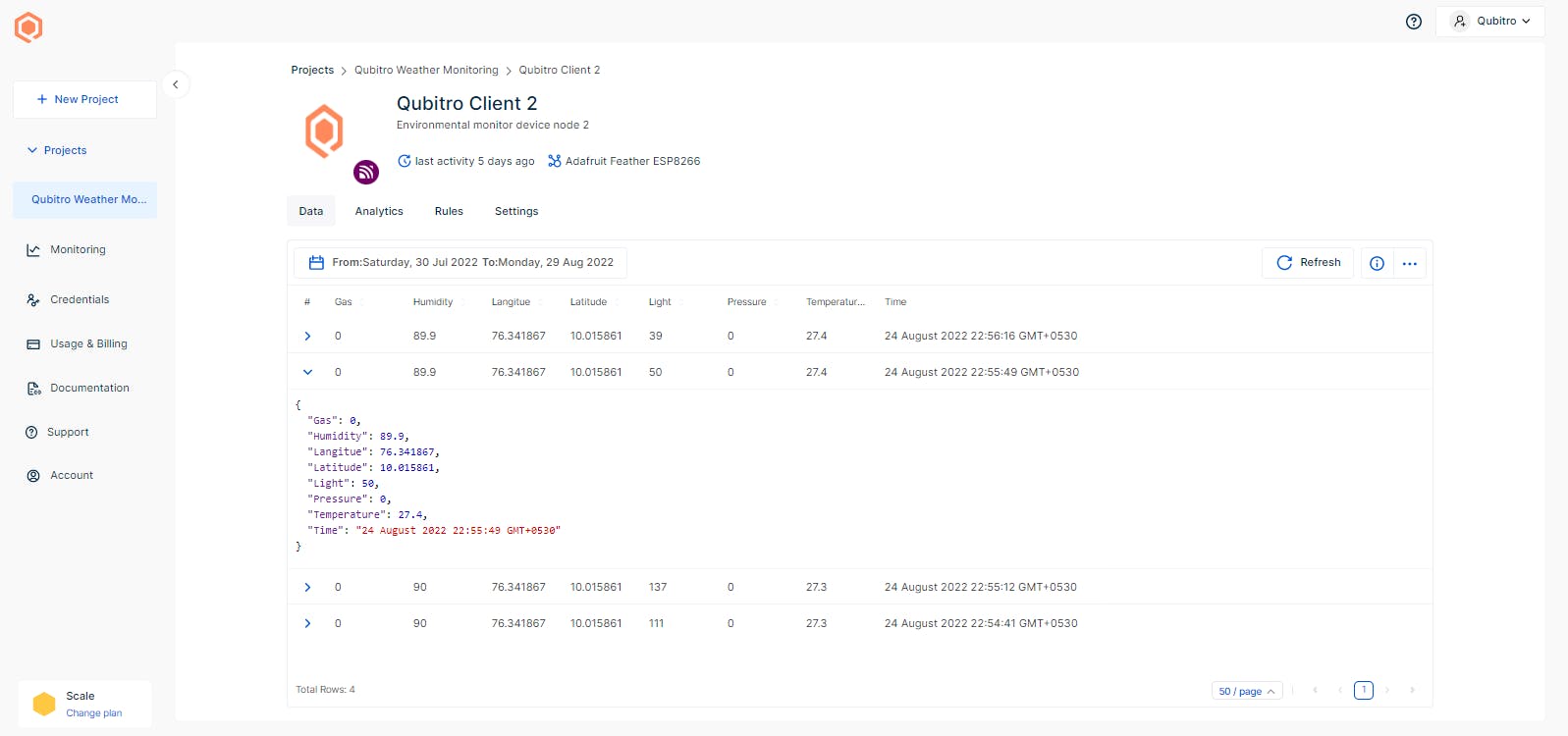Collapse the Projects section in sidebar
Screen dimensions: 1568x736
point(57,150)
